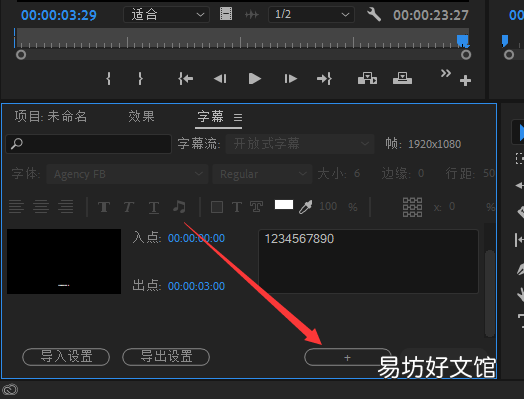Click the Mark Out bracket icon
The height and width of the screenshot is (399, 524).
(x=140, y=79)
